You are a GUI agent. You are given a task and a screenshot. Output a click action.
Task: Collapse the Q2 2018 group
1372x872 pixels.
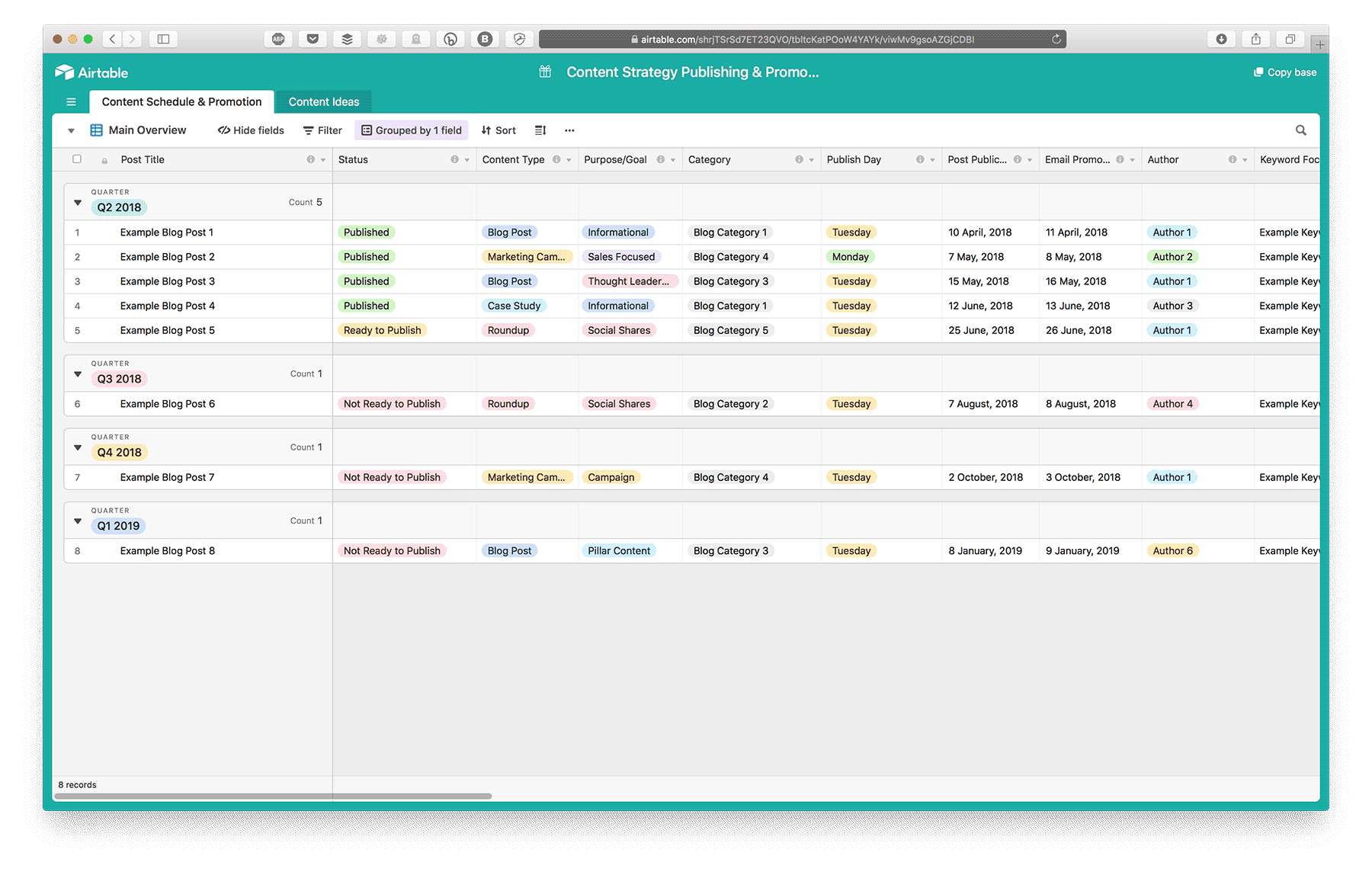click(78, 202)
